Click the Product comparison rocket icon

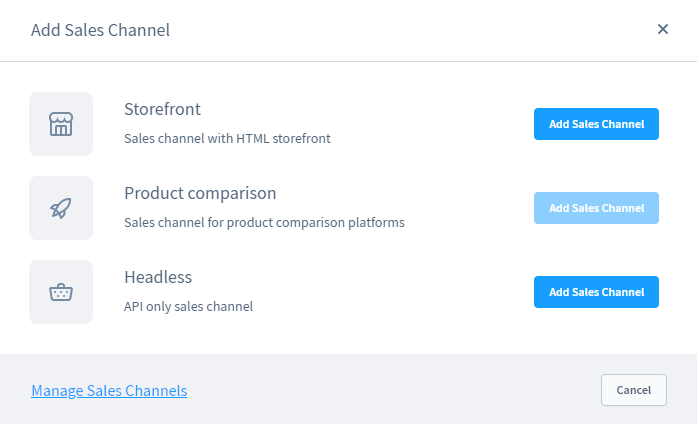click(61, 208)
